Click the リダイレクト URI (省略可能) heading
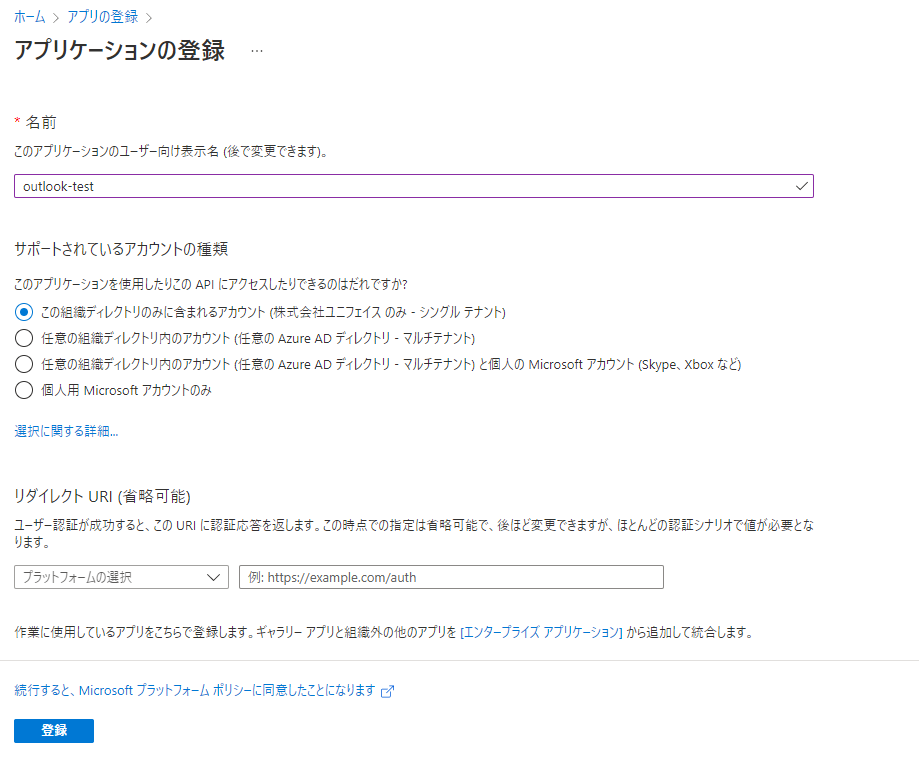This screenshot has height=758, width=919. (103, 497)
